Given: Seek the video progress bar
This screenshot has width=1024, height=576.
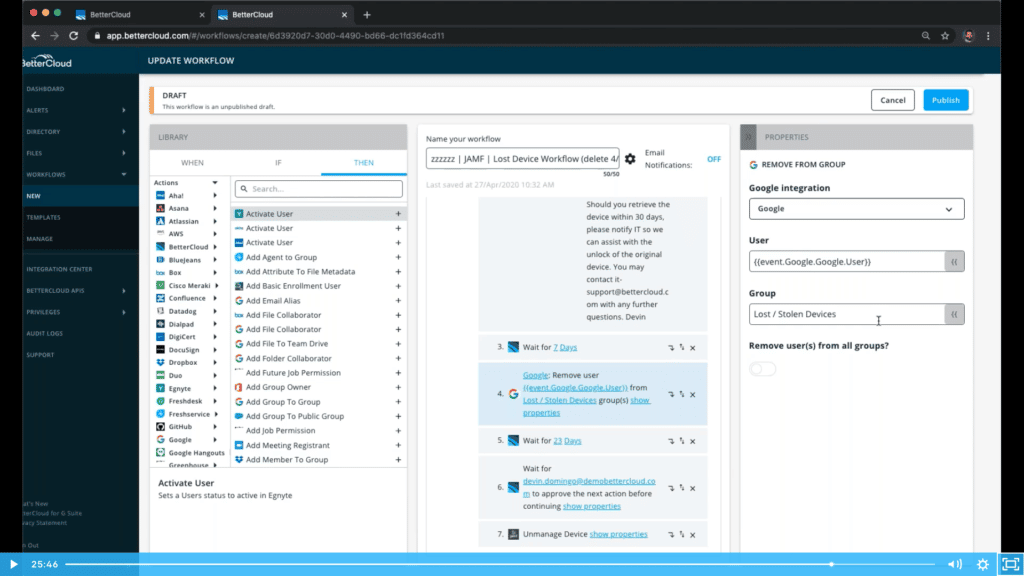Looking at the screenshot, I should point(500,564).
